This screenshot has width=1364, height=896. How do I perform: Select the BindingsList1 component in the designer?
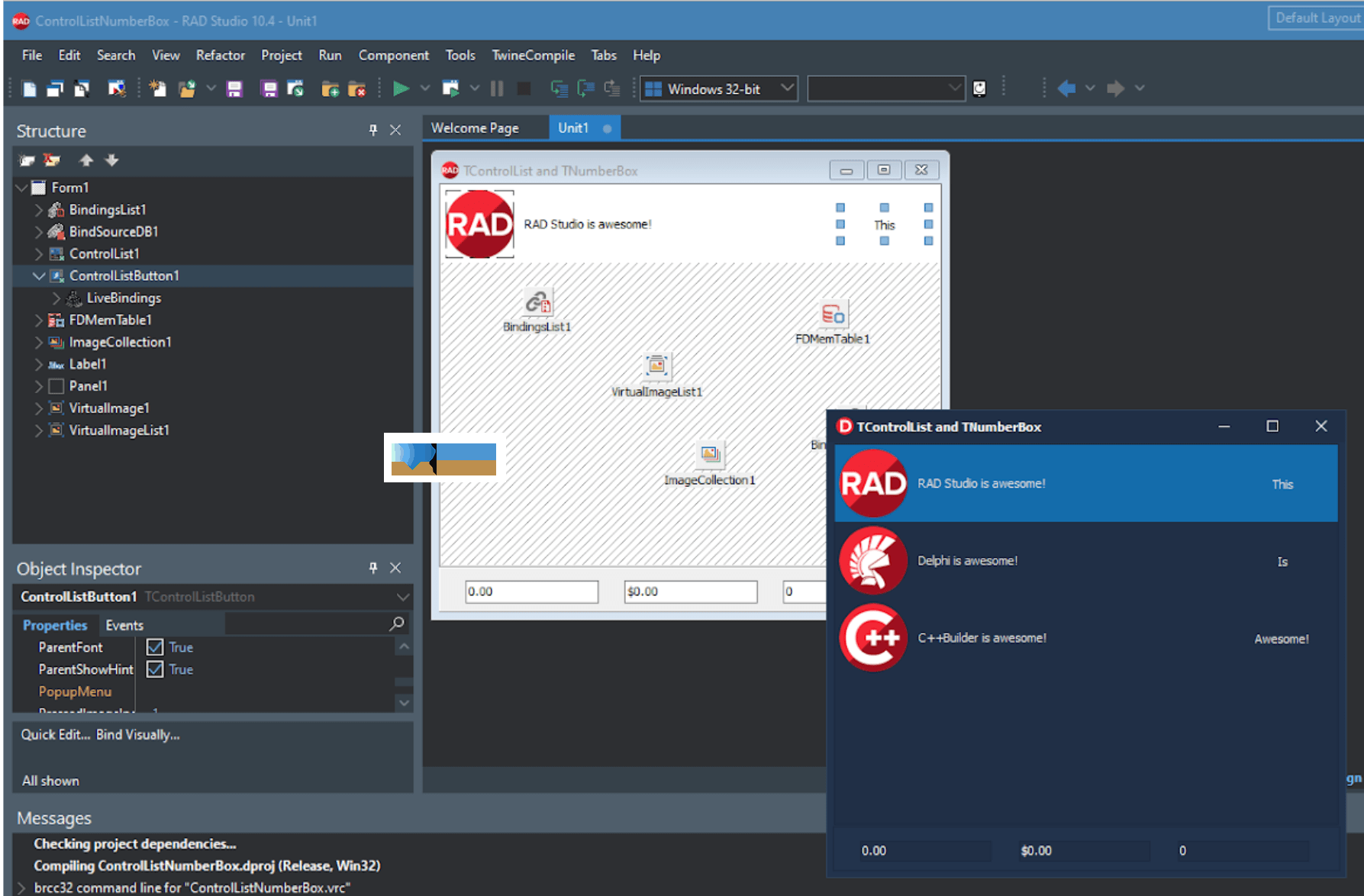(537, 303)
